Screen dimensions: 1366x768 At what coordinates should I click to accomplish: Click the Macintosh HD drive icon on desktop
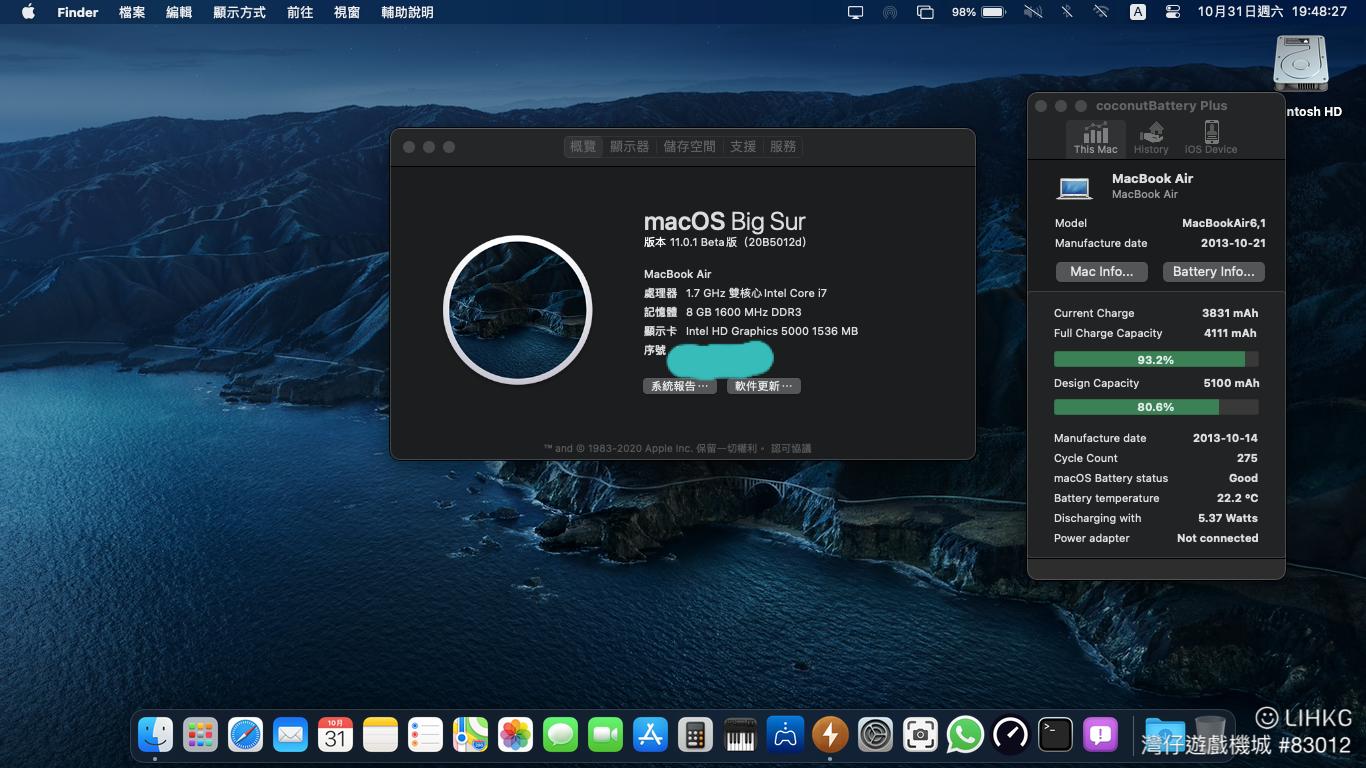click(1300, 65)
